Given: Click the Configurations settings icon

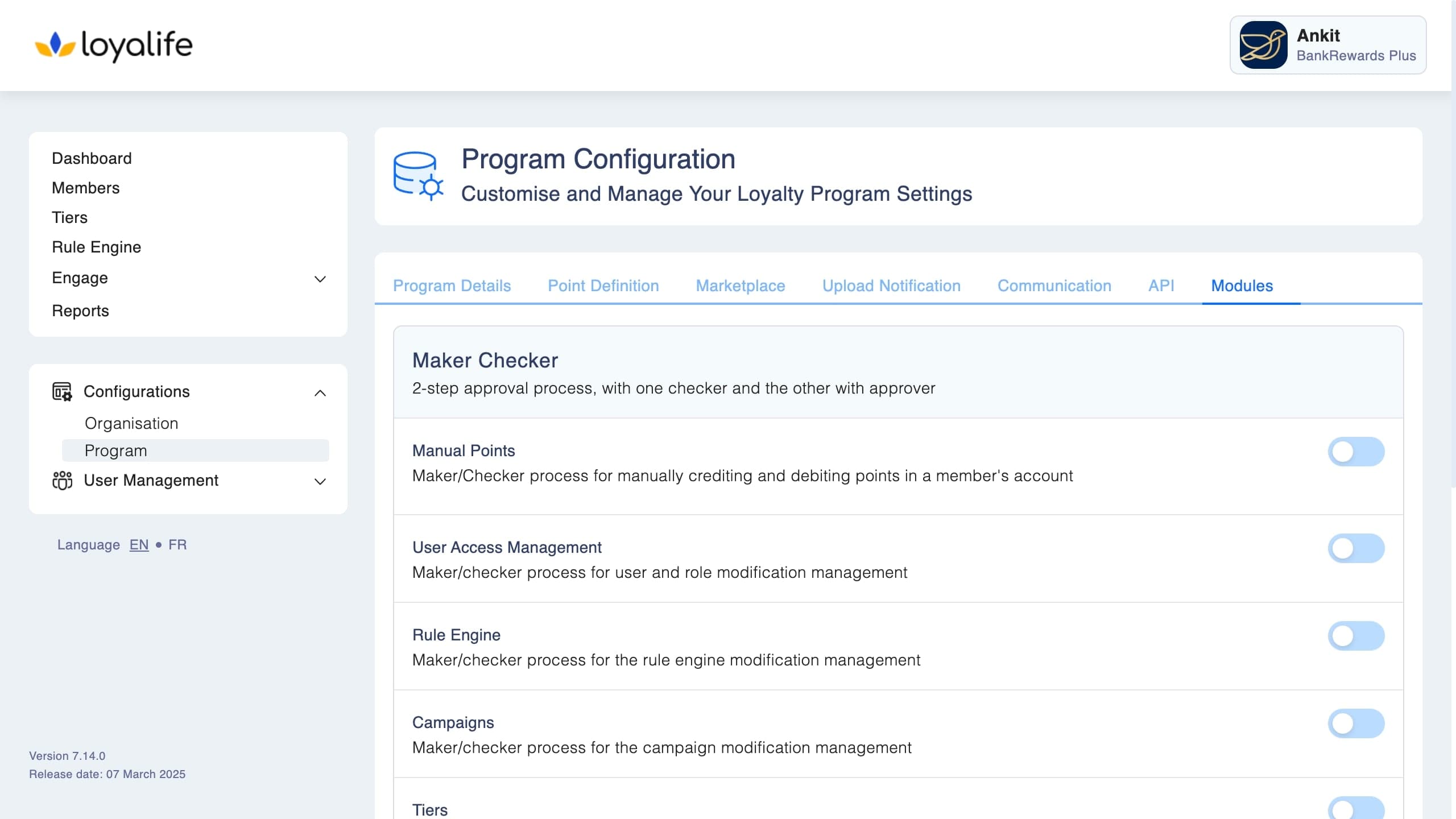Looking at the screenshot, I should point(62,392).
